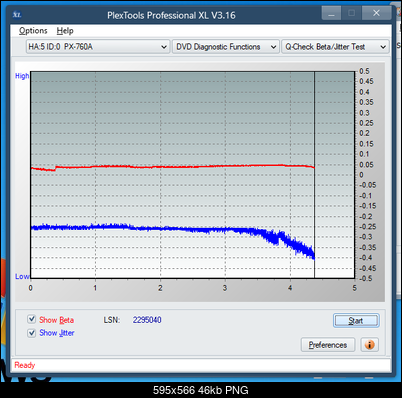Uncheck the Show Beta checkbox
The width and height of the screenshot is (402, 398).
click(x=32, y=319)
